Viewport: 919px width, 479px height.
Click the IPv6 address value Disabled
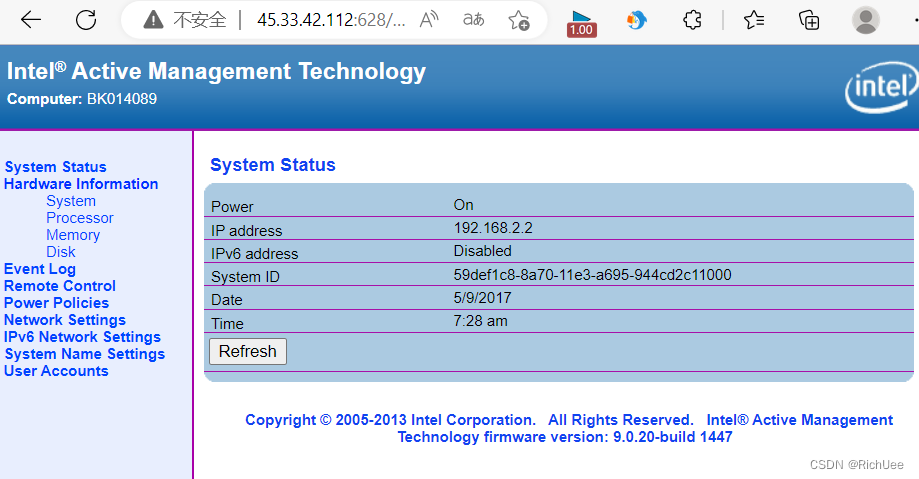click(x=482, y=251)
